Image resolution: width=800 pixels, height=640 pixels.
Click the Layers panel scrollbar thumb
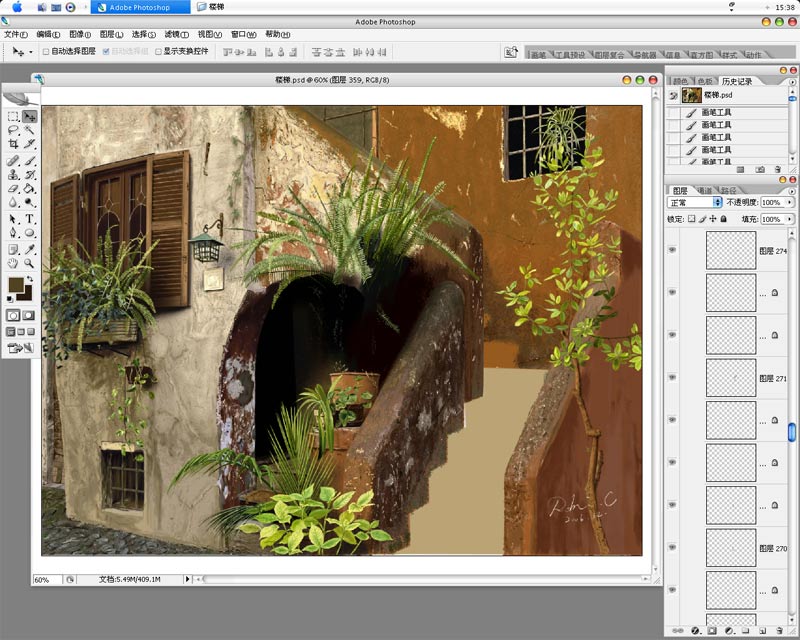[x=792, y=432]
